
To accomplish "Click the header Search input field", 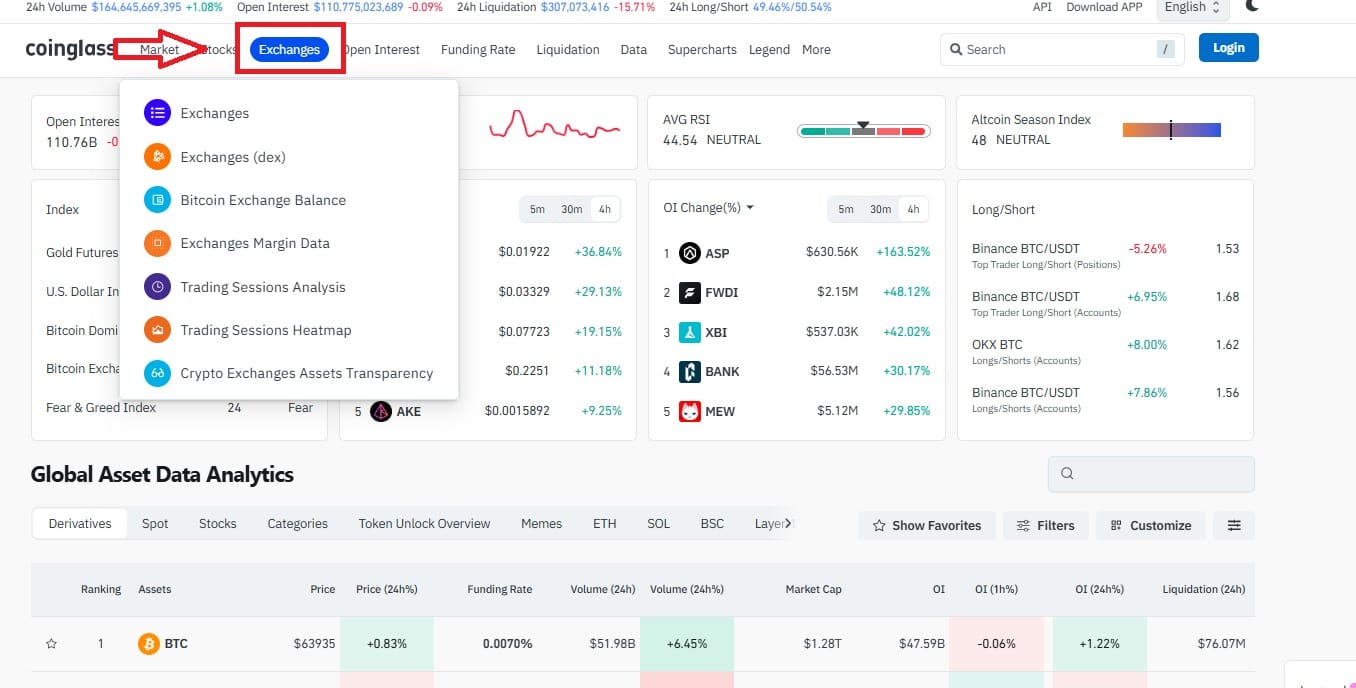I will point(1062,49).
